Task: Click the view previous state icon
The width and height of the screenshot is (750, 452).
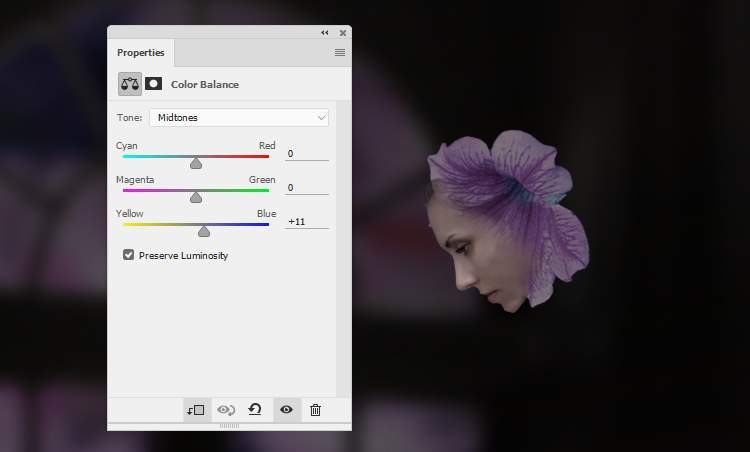Action: pyautogui.click(x=226, y=410)
